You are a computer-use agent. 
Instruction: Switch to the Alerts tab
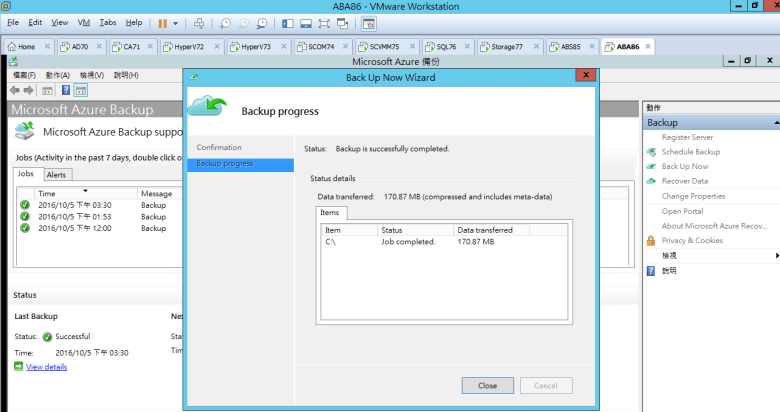point(57,175)
